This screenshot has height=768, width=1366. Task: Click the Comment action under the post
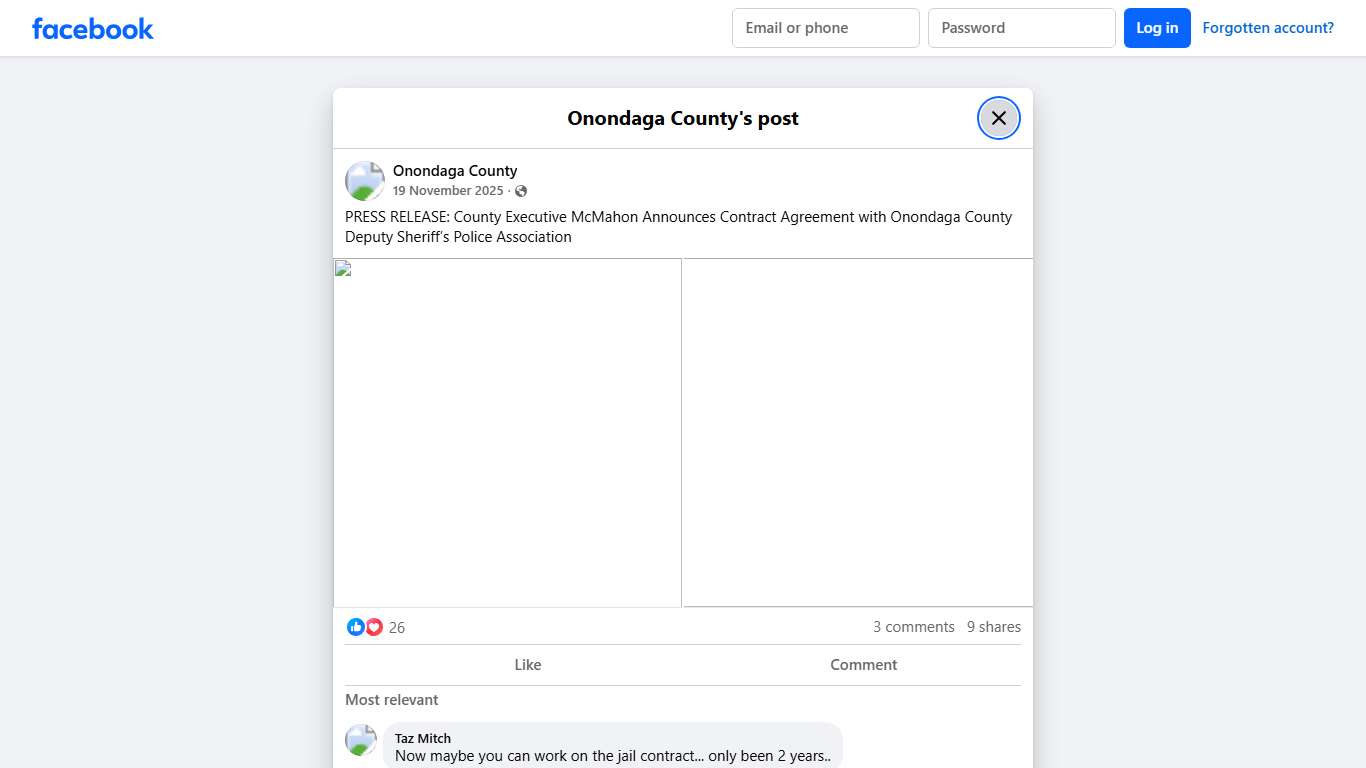pyautogui.click(x=863, y=664)
